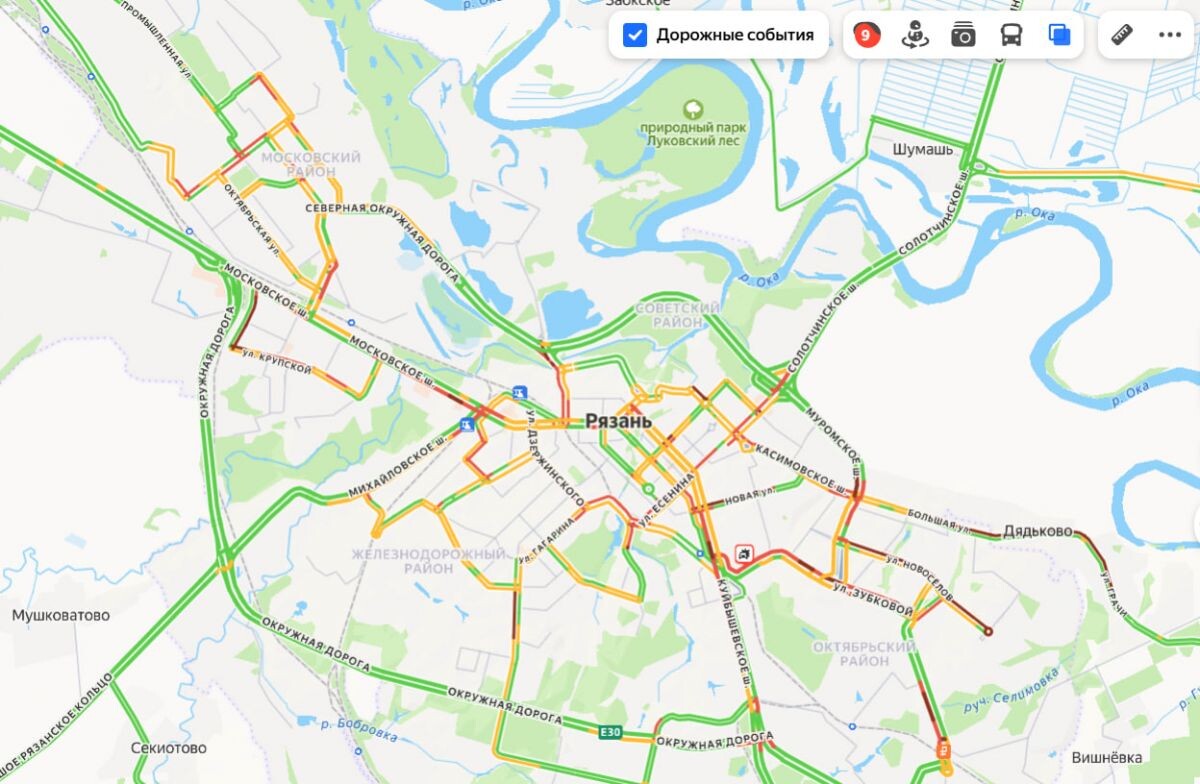Show photos layer on map
This screenshot has width=1200, height=784.
963,35
